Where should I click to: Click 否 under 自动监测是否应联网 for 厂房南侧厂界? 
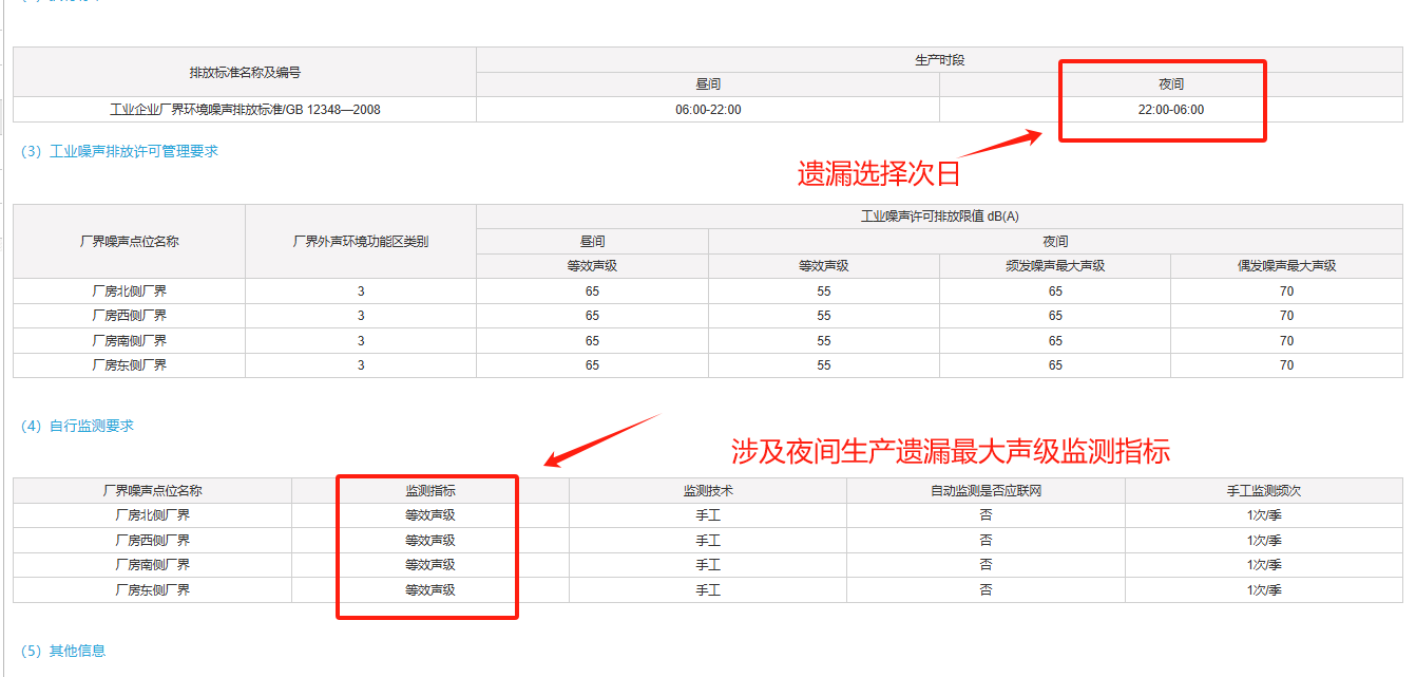tap(986, 564)
